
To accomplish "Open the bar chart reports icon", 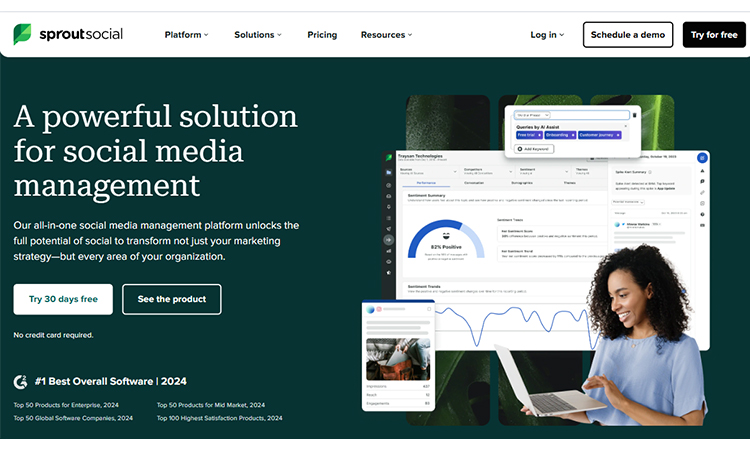I will [389, 251].
